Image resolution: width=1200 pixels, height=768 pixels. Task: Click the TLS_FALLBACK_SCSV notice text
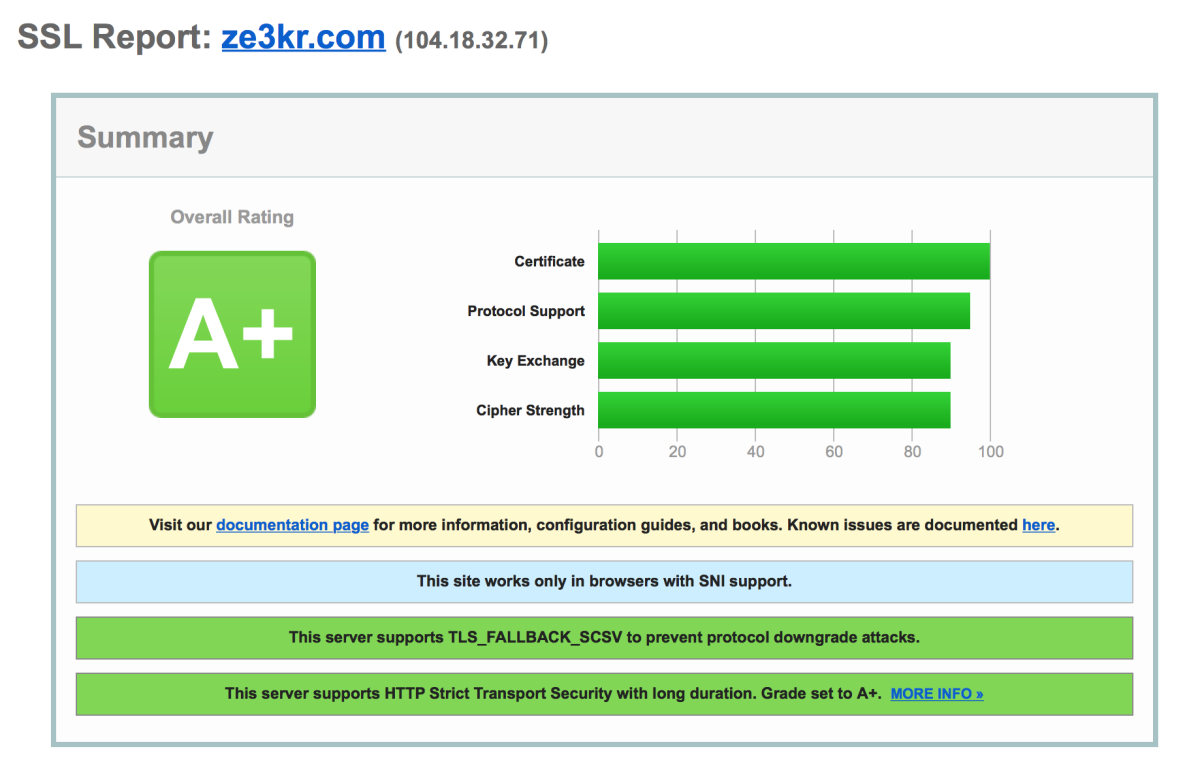point(604,637)
